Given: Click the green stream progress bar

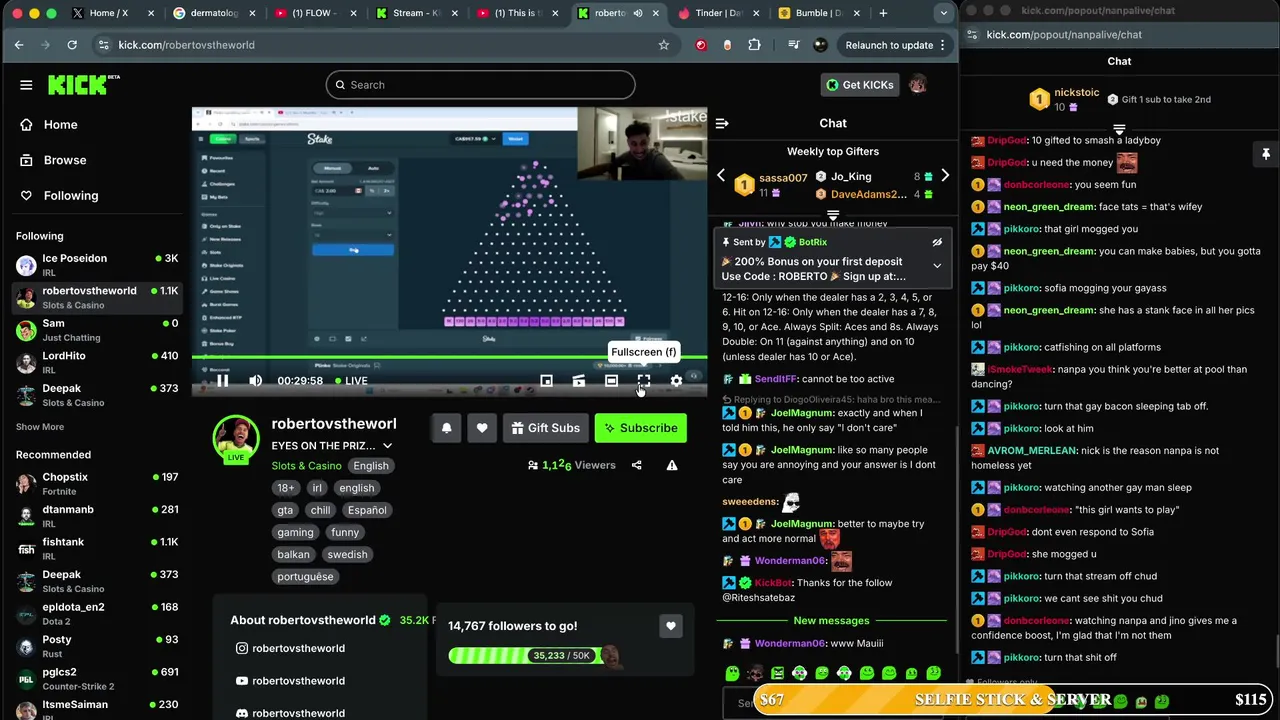Looking at the screenshot, I should (x=449, y=357).
